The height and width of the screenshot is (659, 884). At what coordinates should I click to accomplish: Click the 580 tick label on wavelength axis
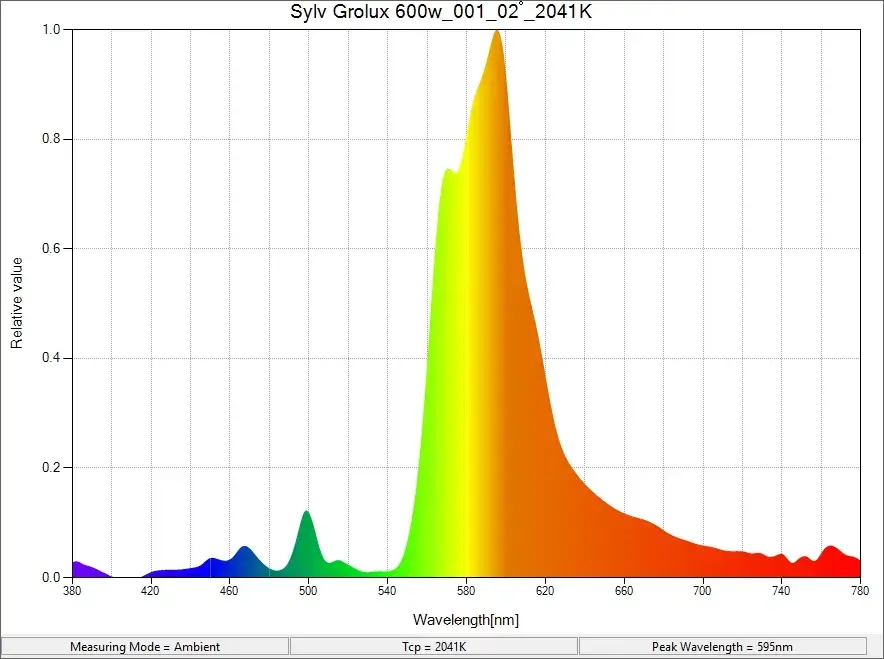[x=466, y=591]
